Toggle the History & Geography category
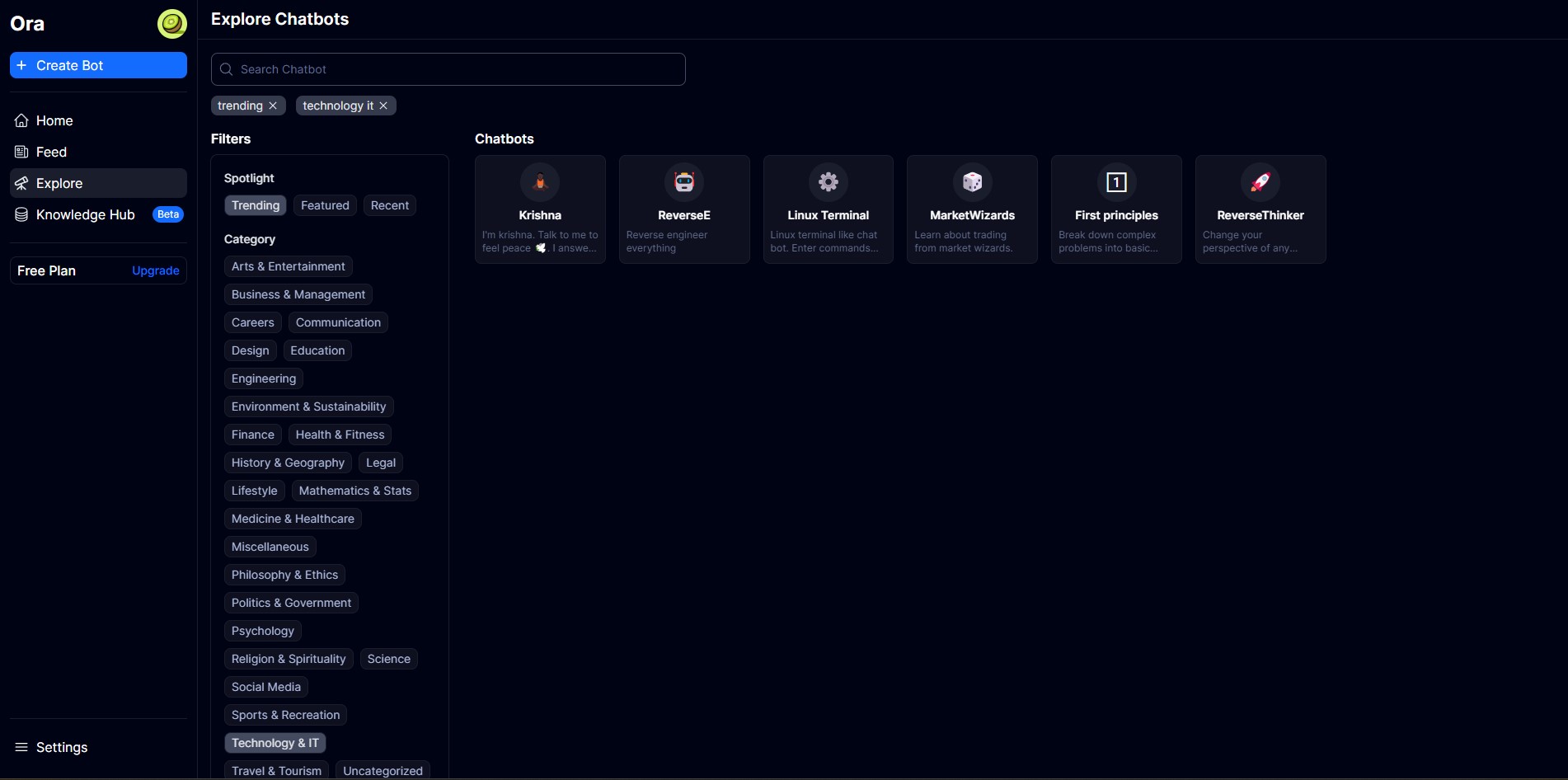 click(x=289, y=463)
